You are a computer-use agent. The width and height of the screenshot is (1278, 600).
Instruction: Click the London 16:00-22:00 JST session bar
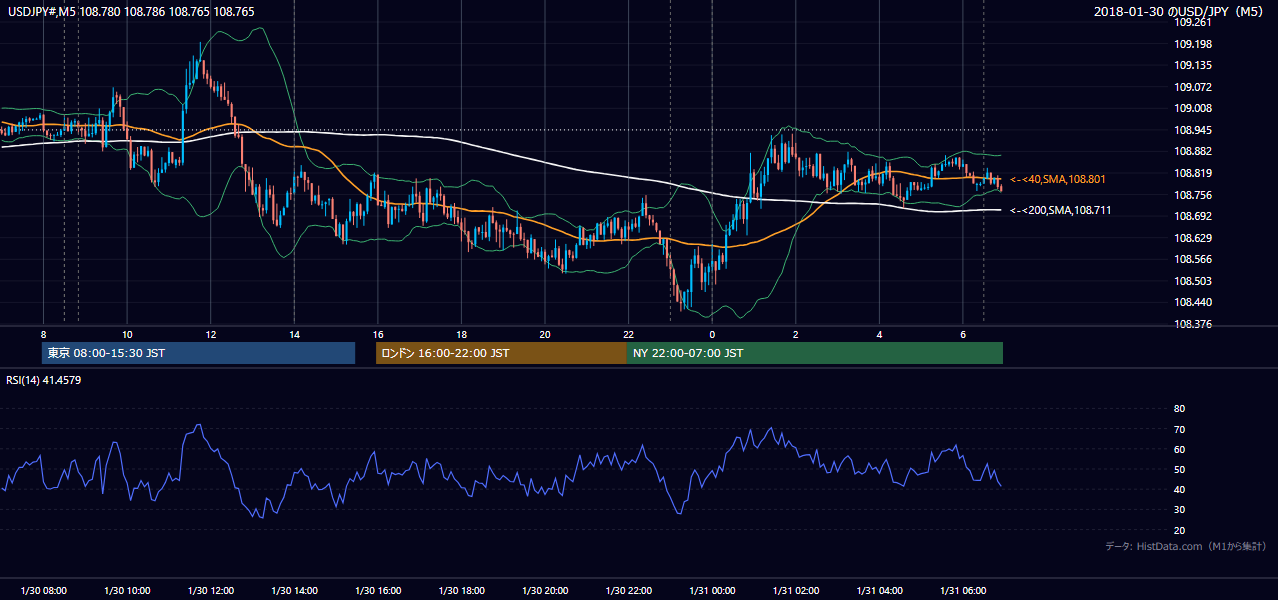[x=501, y=353]
